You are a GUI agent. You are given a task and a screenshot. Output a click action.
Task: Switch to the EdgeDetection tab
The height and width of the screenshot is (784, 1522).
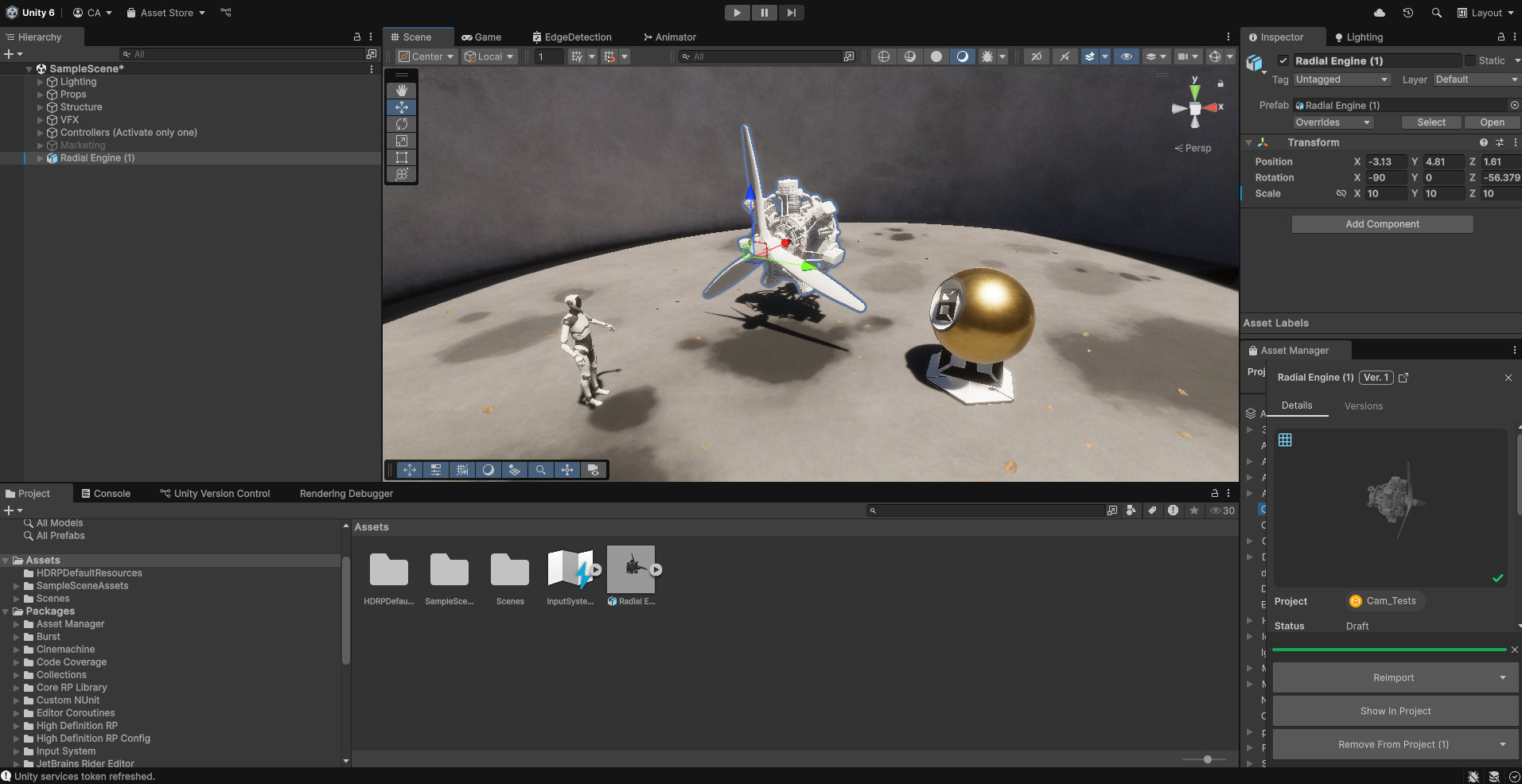[572, 37]
